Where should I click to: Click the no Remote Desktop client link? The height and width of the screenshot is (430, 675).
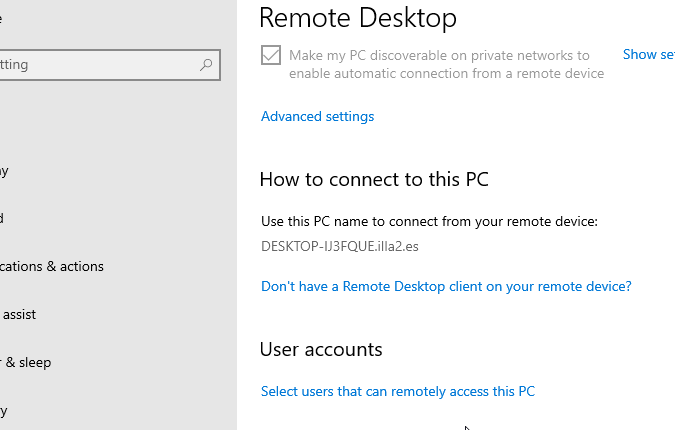[446, 286]
